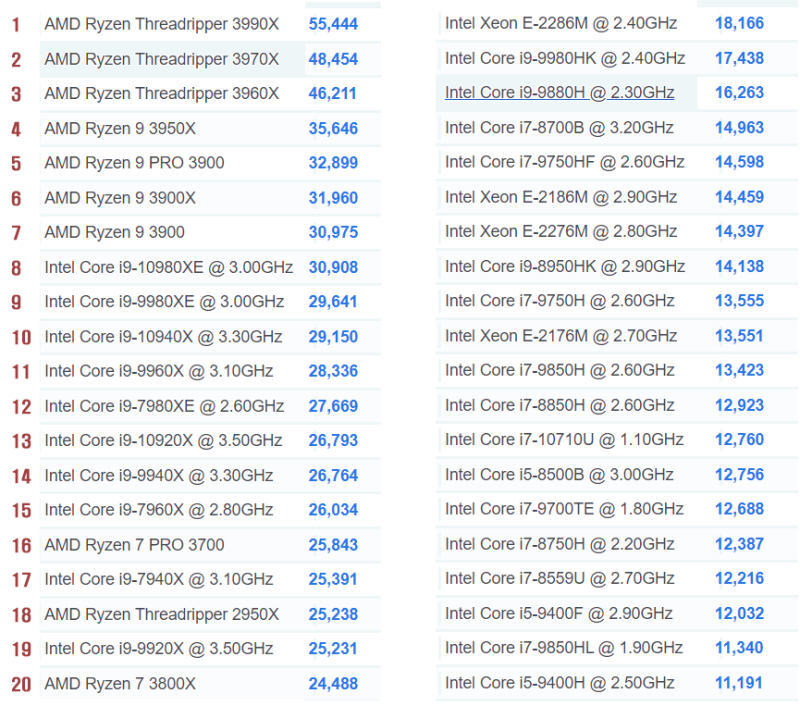
Task: Open Intel Core i7-9750H @ 2.60GHz
Action: click(x=560, y=300)
